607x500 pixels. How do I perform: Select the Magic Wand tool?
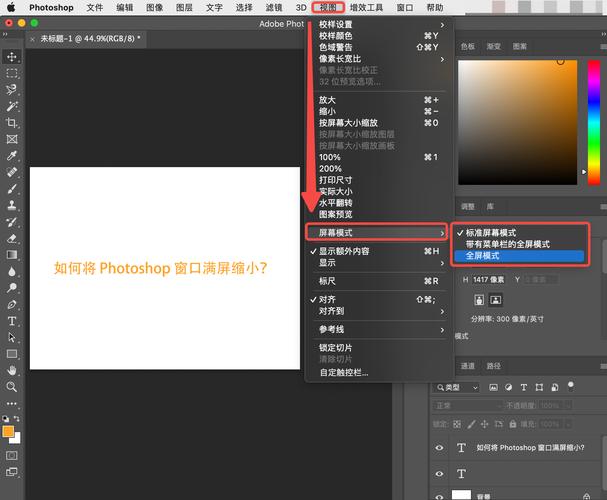12,106
